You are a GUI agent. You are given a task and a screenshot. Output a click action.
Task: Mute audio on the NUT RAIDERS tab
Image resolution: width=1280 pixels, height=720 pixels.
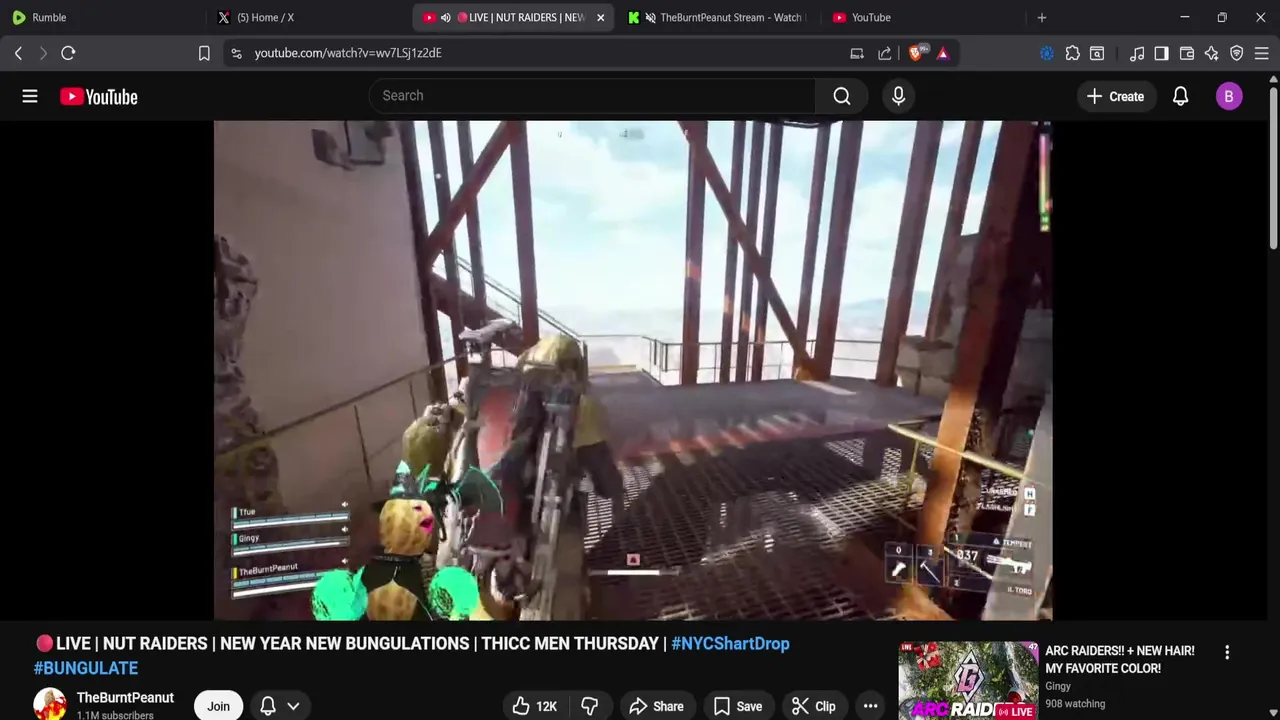tap(445, 17)
